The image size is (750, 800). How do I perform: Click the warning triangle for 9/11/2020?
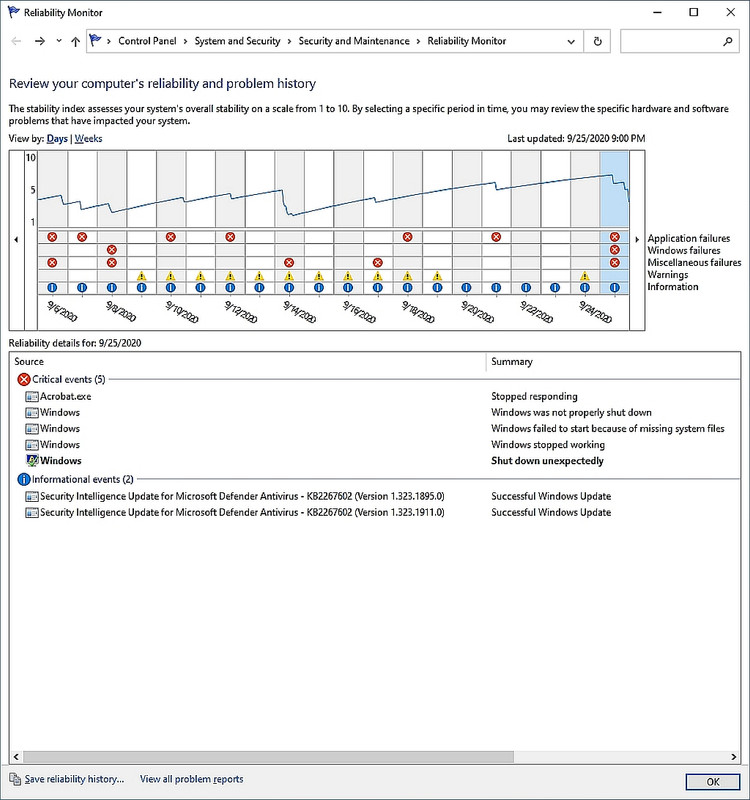click(x=201, y=276)
